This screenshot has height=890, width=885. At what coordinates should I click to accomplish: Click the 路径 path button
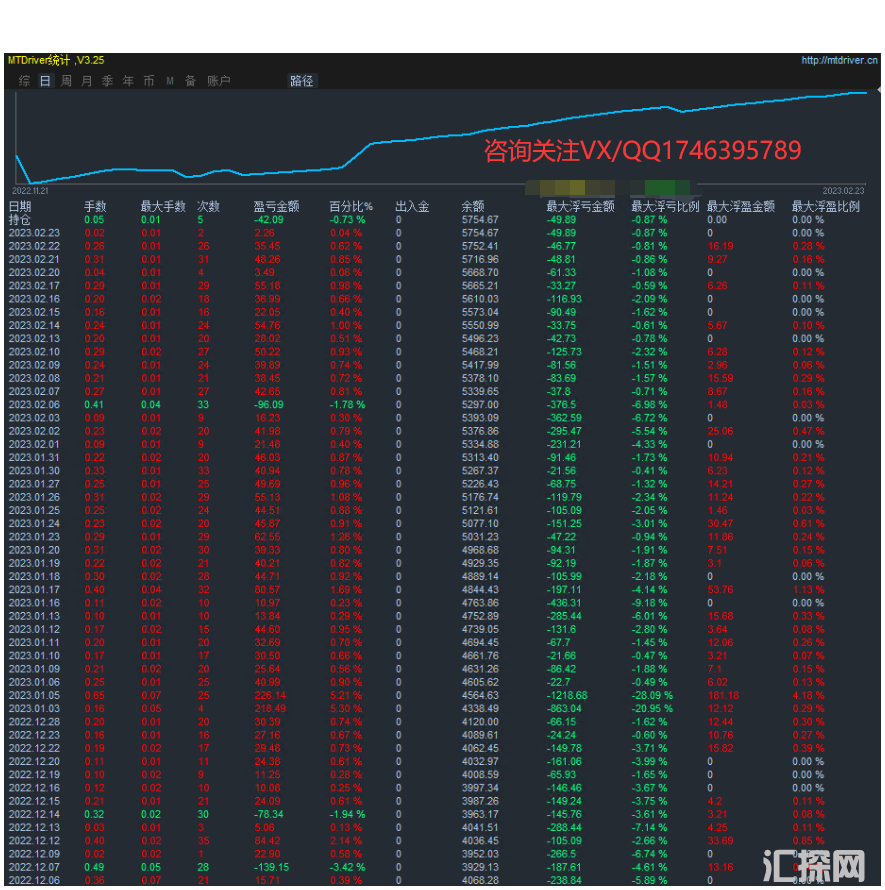pos(301,81)
